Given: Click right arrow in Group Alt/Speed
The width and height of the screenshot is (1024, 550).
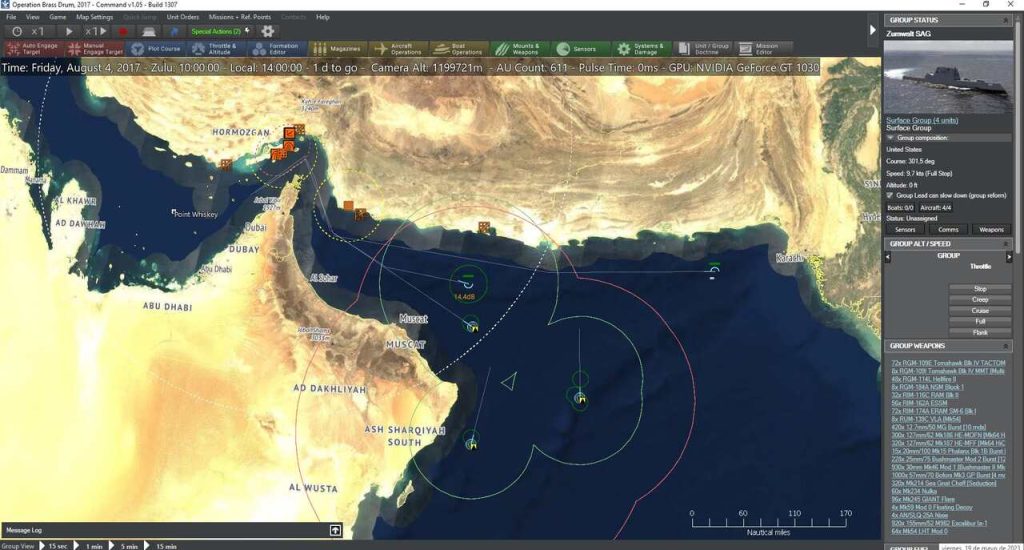Looking at the screenshot, I should coord(1008,257).
